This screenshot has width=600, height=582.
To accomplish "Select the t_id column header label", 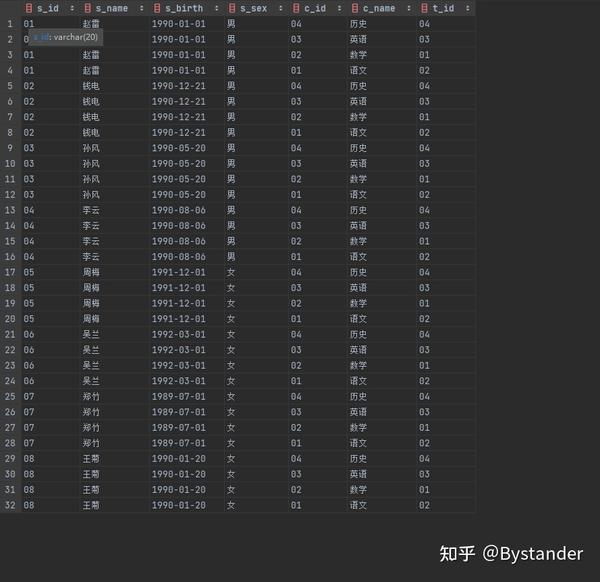I will coord(443,8).
